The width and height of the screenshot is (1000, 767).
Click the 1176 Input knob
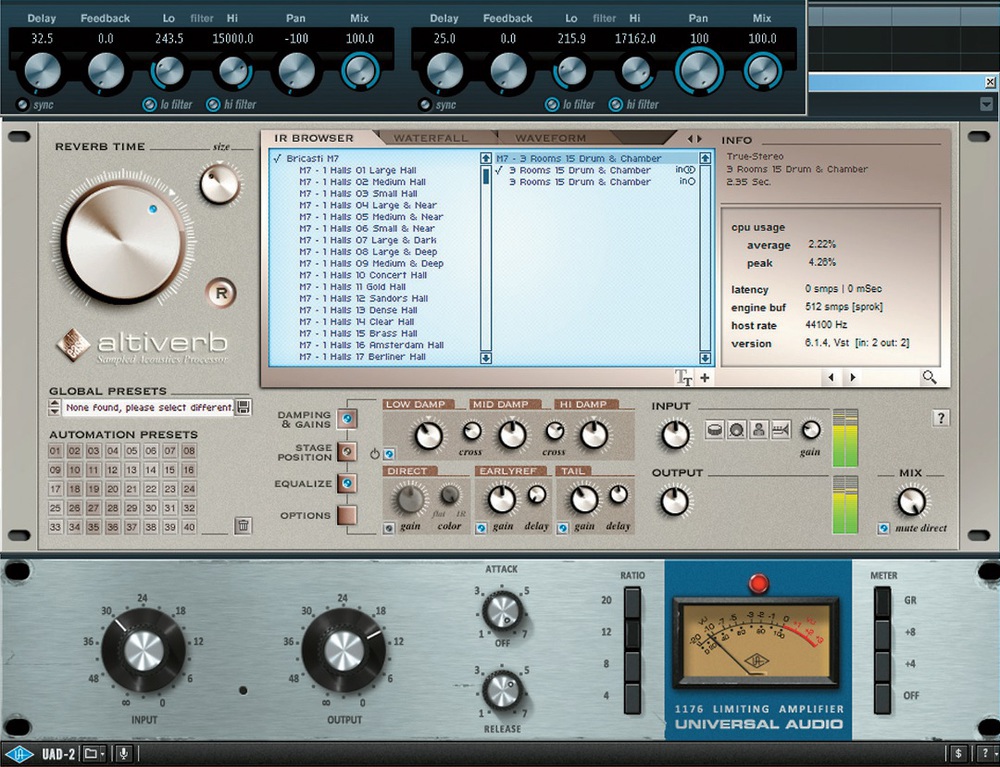coord(143,650)
